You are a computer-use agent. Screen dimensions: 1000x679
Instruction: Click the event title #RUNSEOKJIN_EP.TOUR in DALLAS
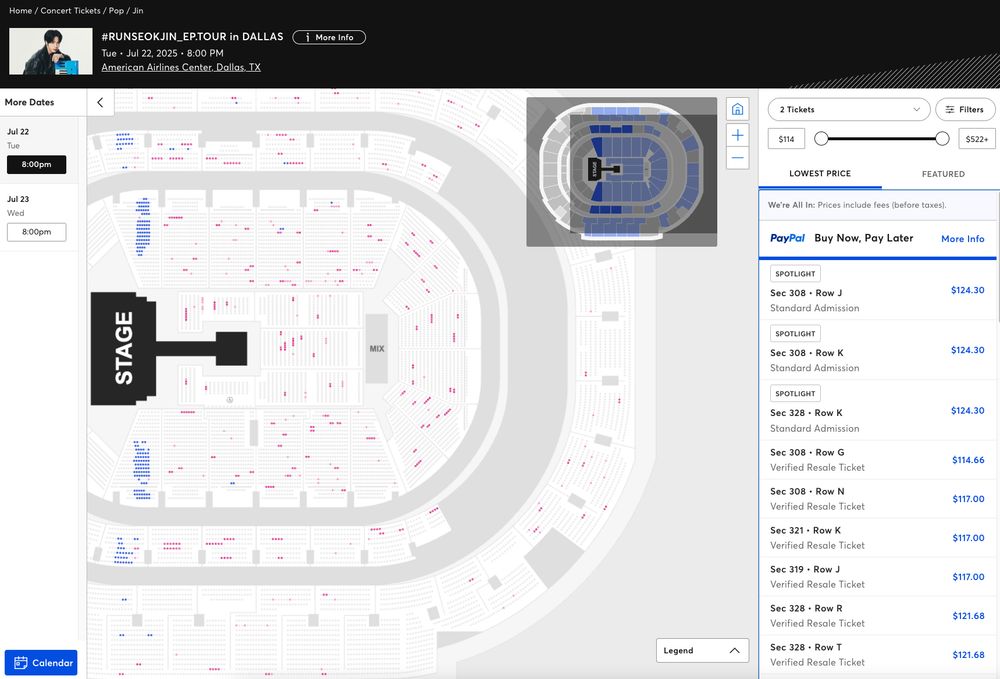pos(192,36)
